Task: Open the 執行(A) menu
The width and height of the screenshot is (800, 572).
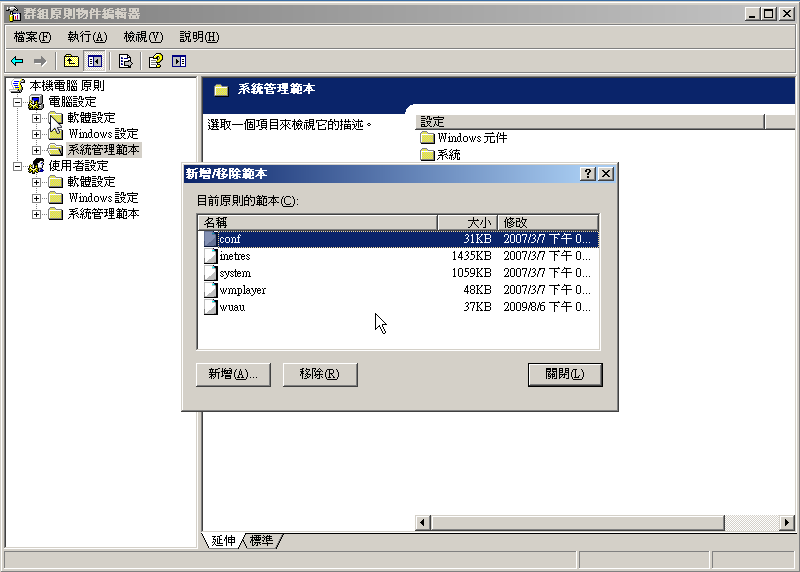Action: point(87,37)
